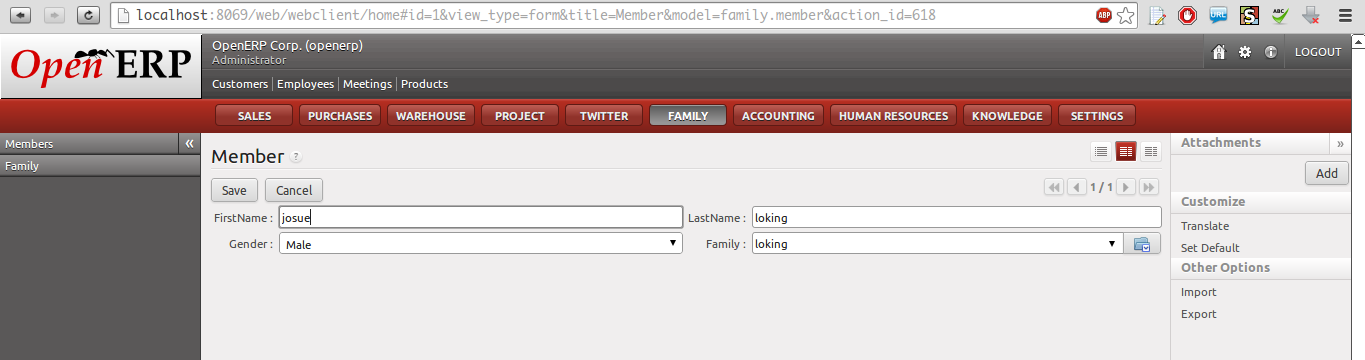
Task: Focus the LastName input field
Action: coord(956,217)
